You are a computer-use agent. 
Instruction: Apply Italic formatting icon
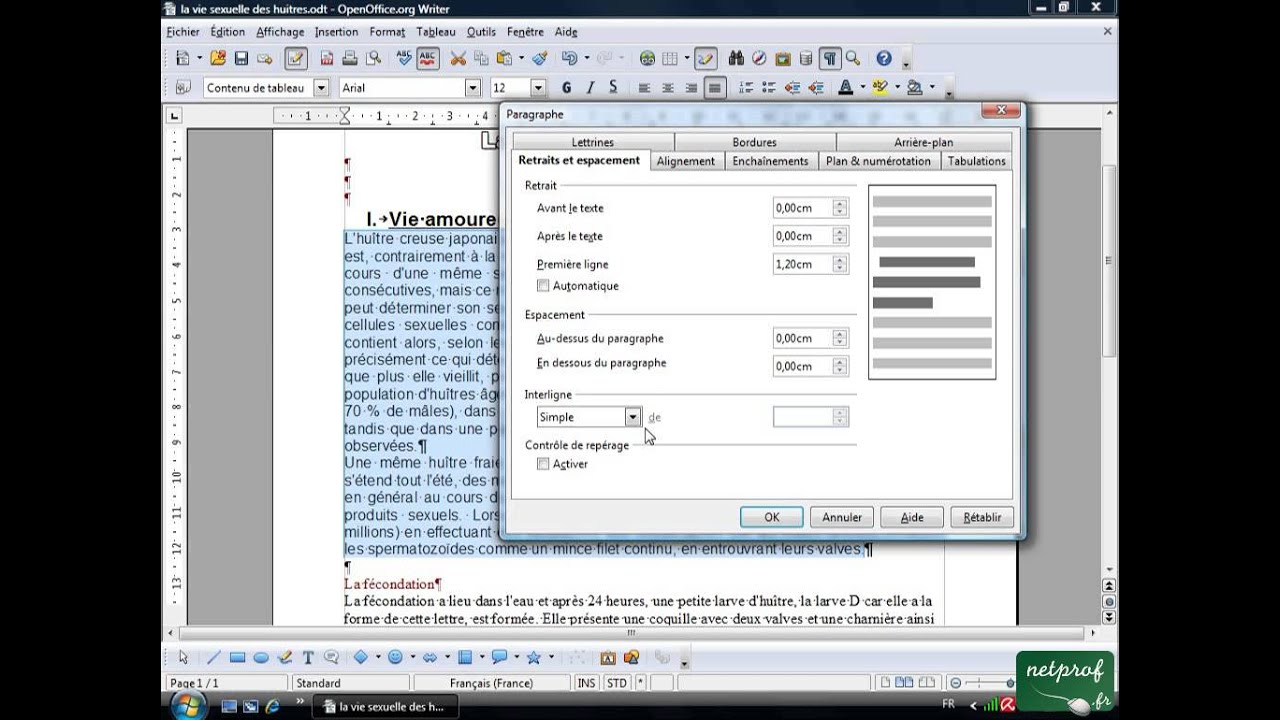pos(590,88)
